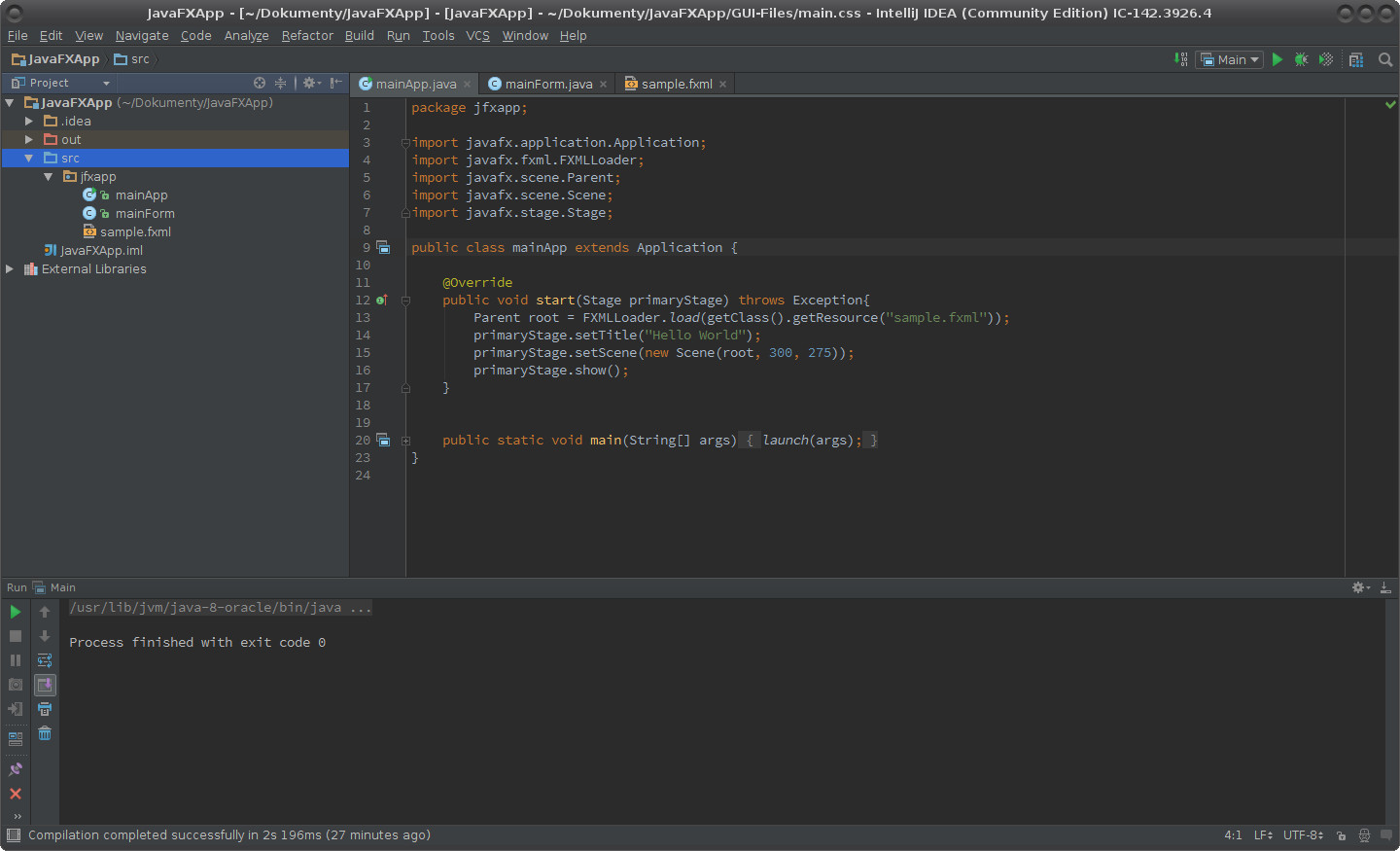Click the Make Project build icon
Viewport: 1400px width, 851px height.
coord(1180,59)
